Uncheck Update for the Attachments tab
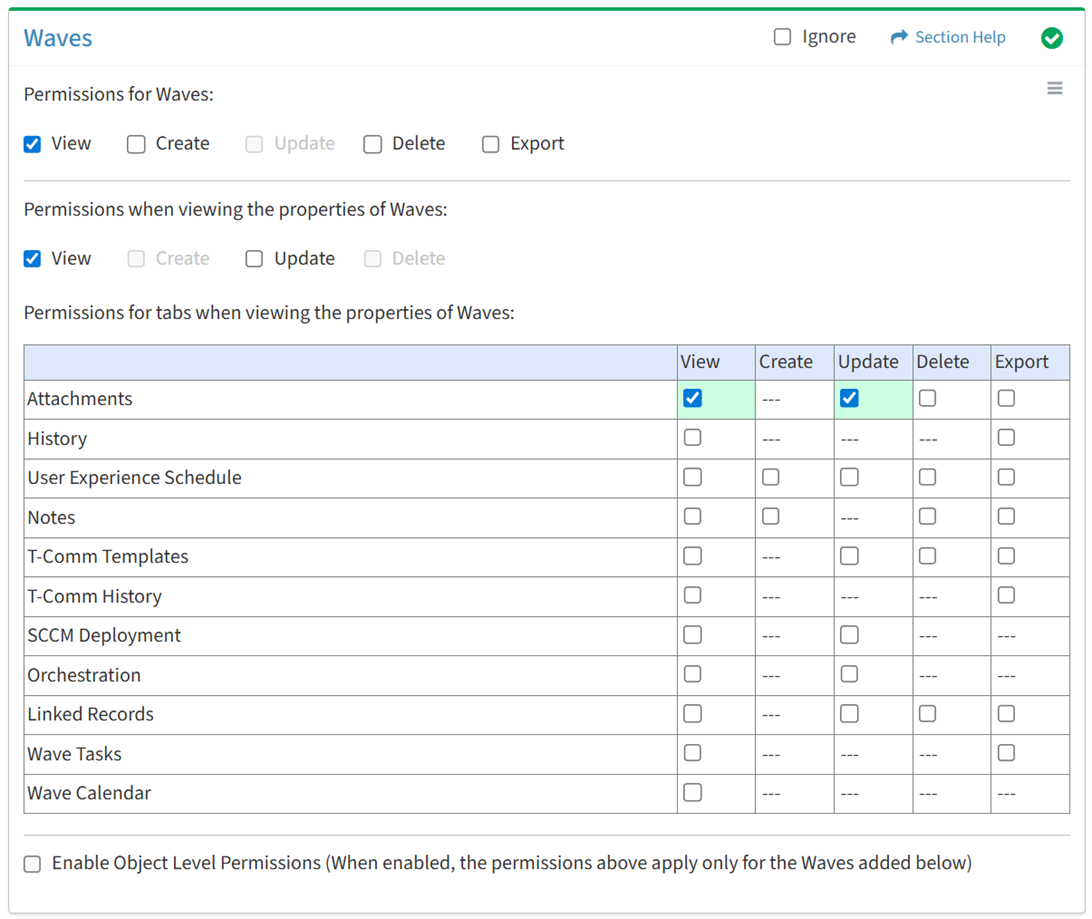The height and width of the screenshot is (919, 1092). tap(849, 398)
